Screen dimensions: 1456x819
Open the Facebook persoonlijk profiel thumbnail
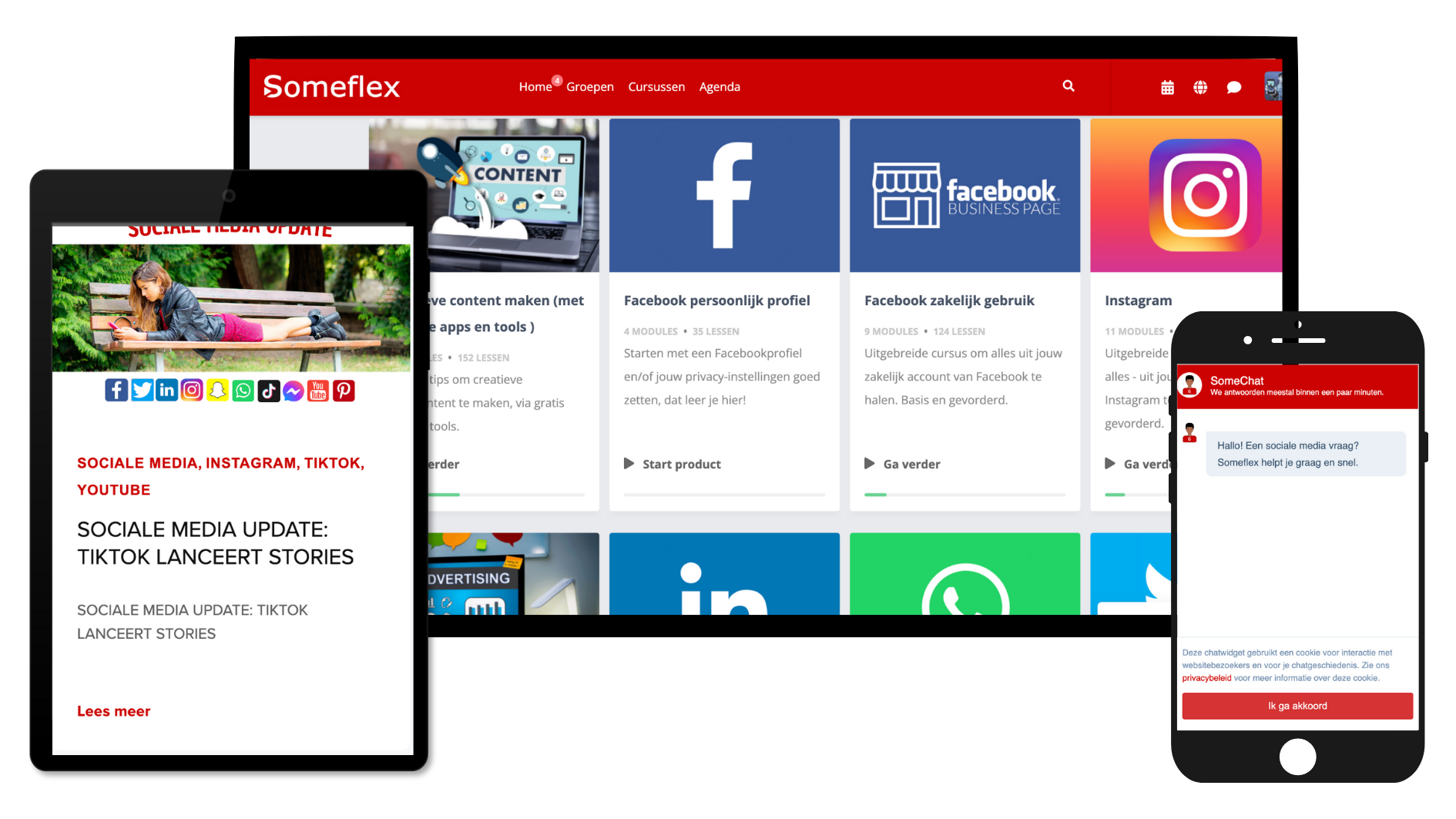click(x=724, y=195)
